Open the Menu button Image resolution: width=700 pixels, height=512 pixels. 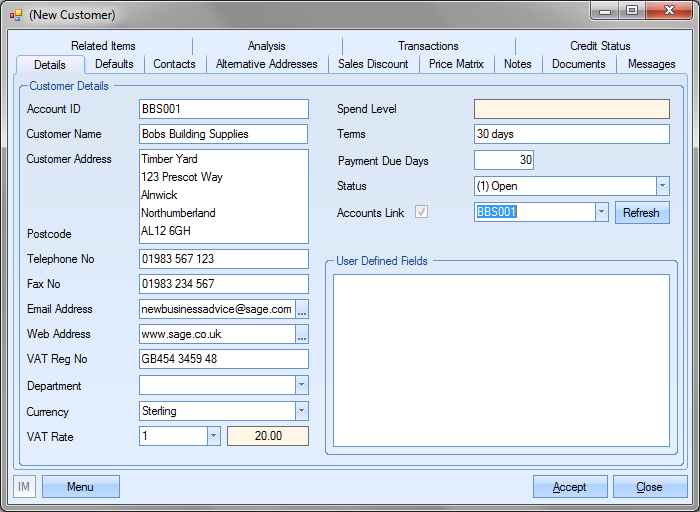[x=80, y=487]
